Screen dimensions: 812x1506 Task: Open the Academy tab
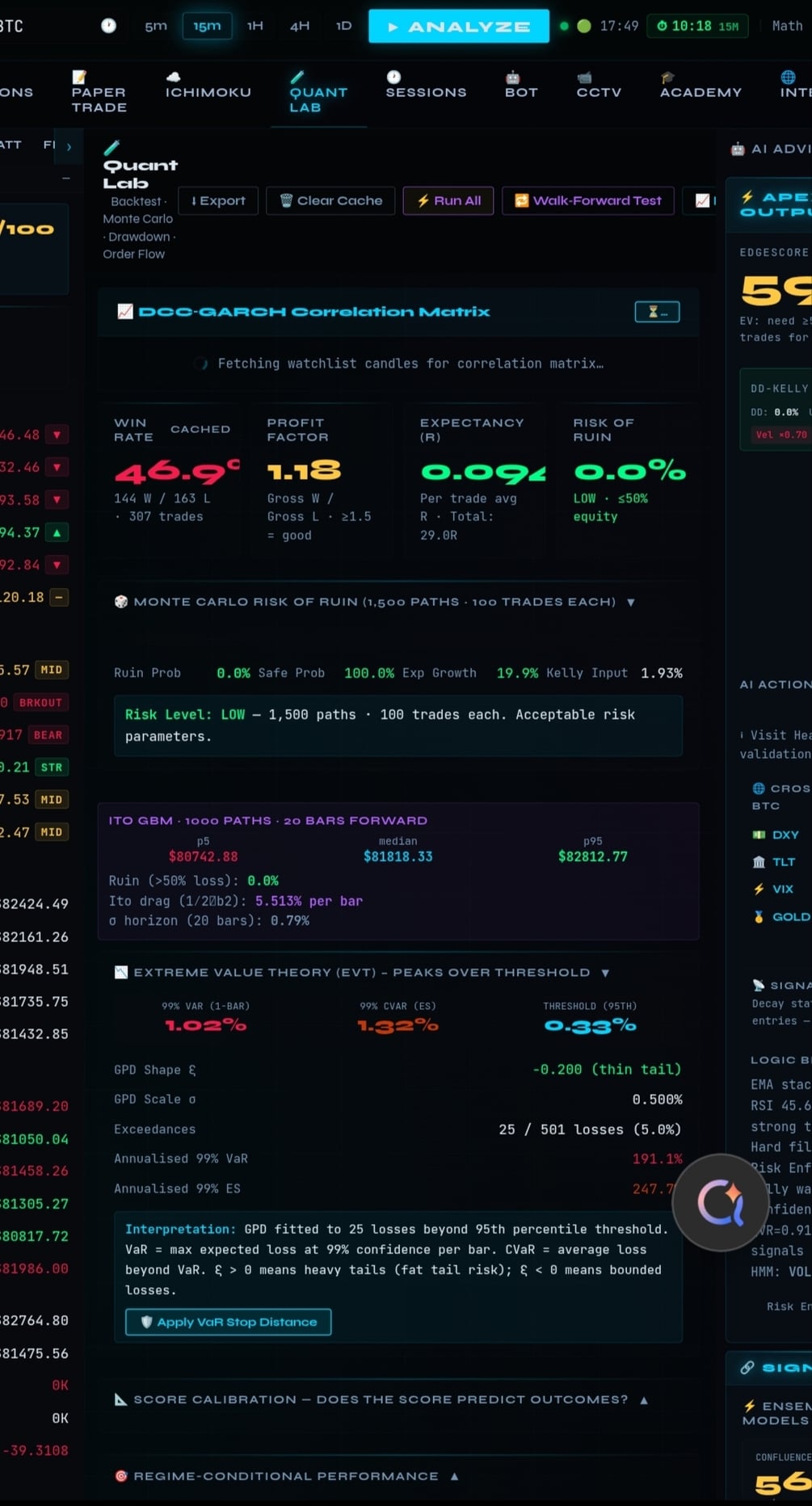(701, 85)
